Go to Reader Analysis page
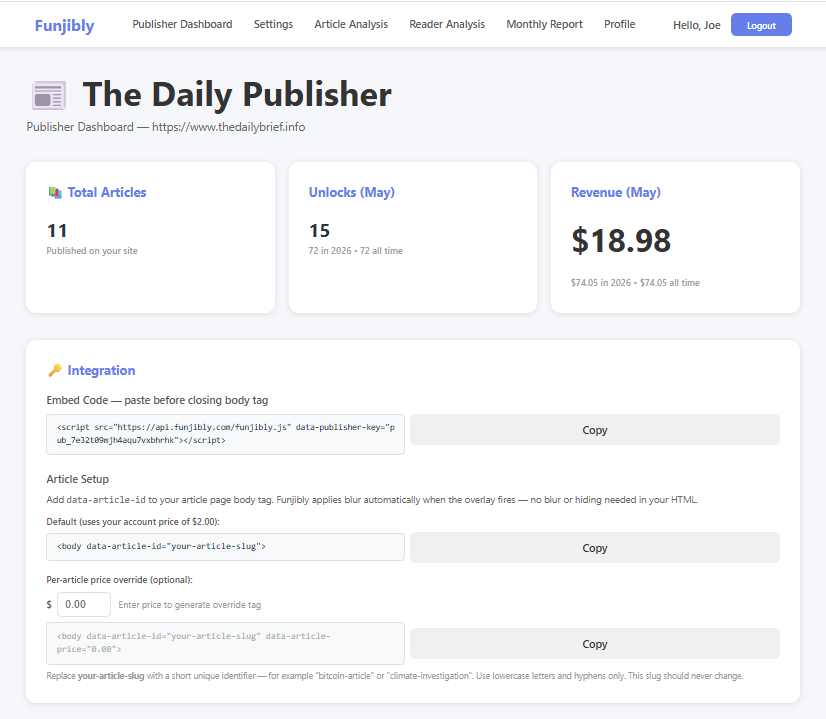826x719 pixels. point(447,24)
